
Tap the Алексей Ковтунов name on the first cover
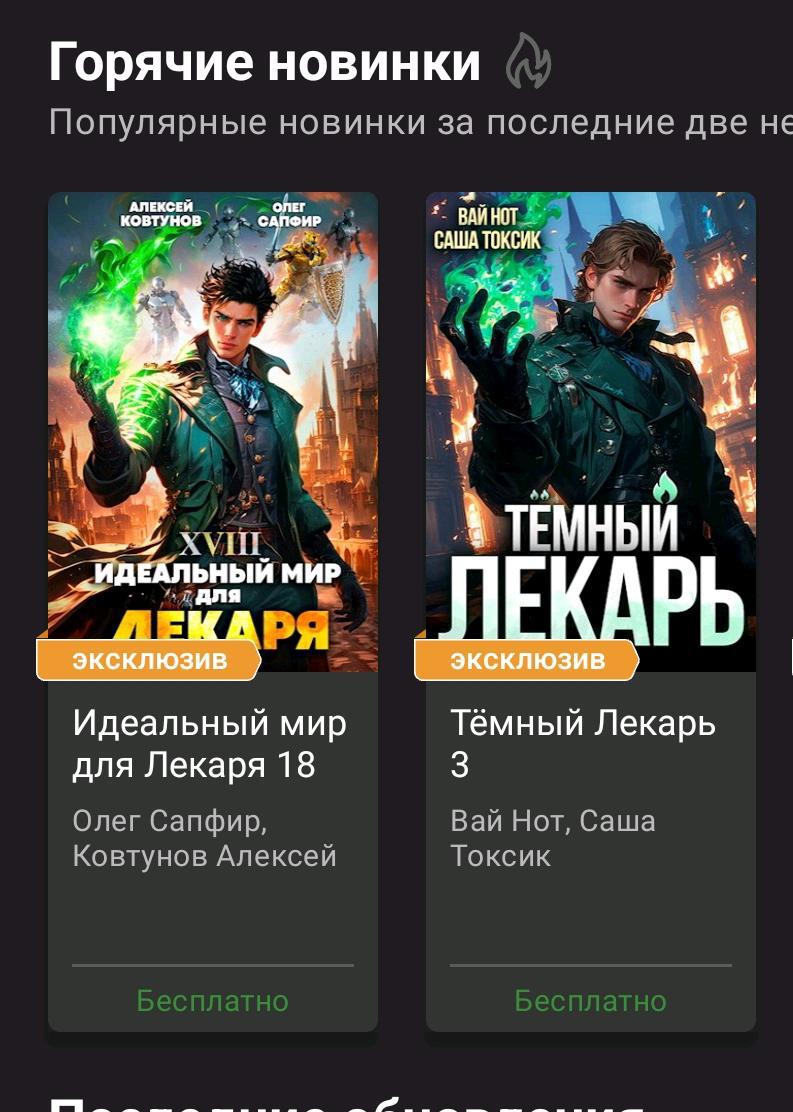coord(160,213)
